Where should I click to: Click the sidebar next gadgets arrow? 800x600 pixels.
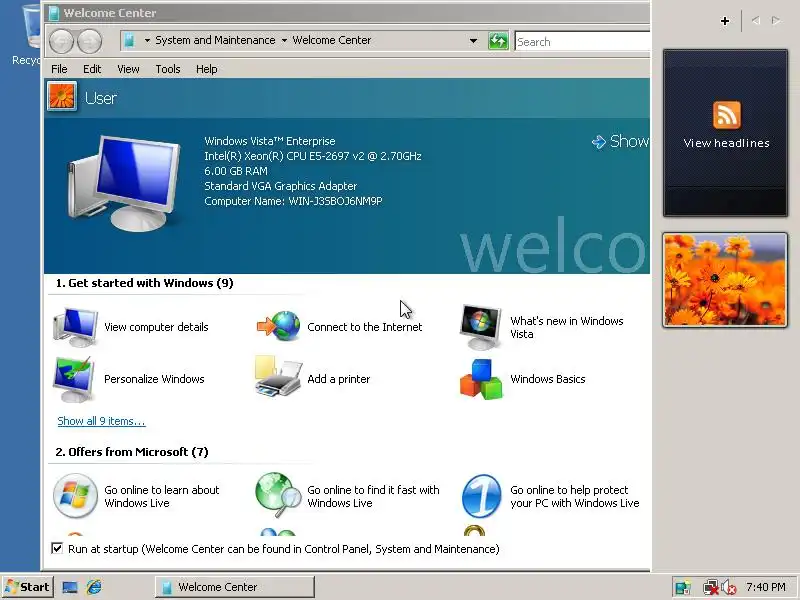point(776,20)
